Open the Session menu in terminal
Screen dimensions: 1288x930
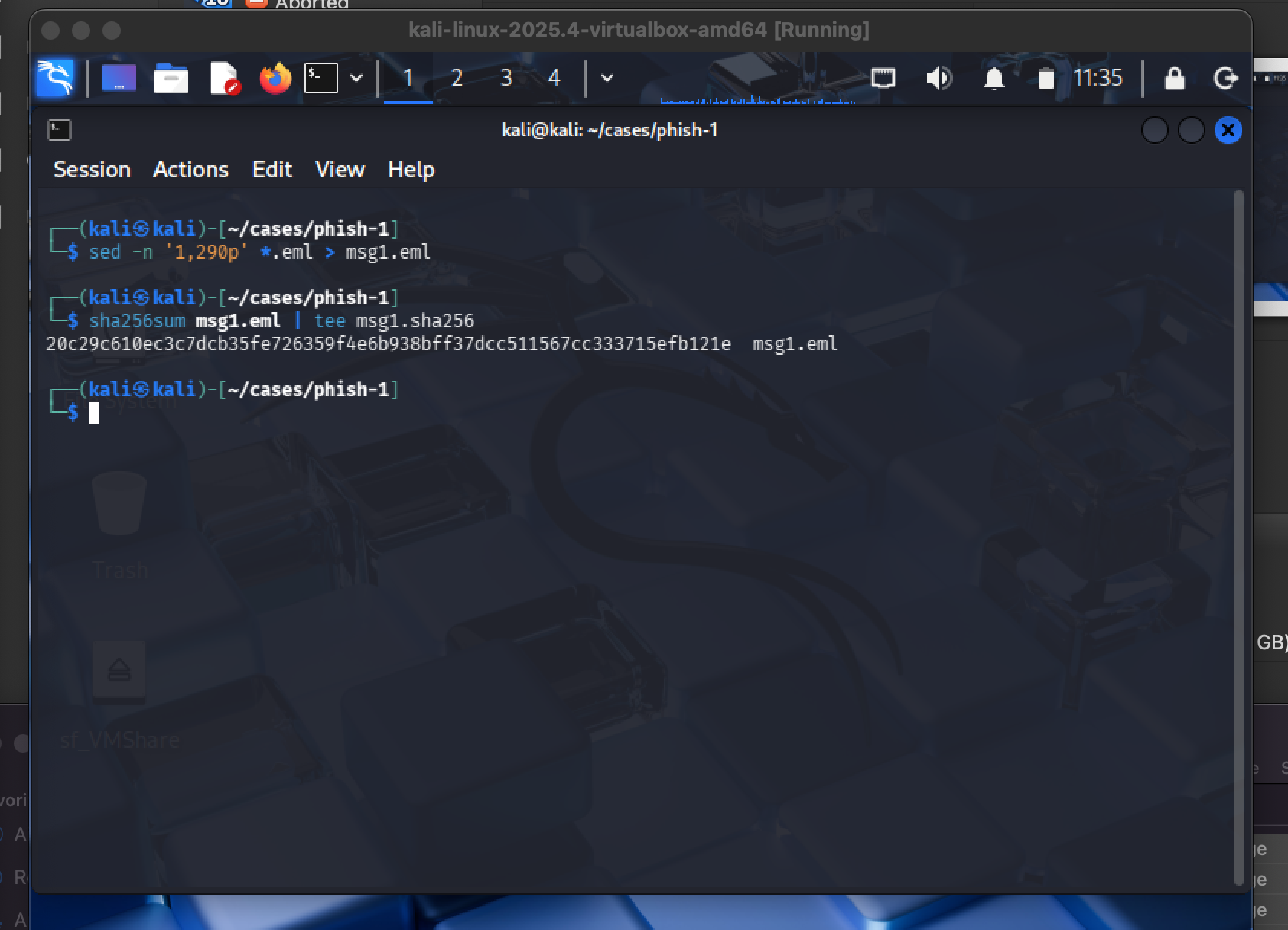[x=92, y=170]
